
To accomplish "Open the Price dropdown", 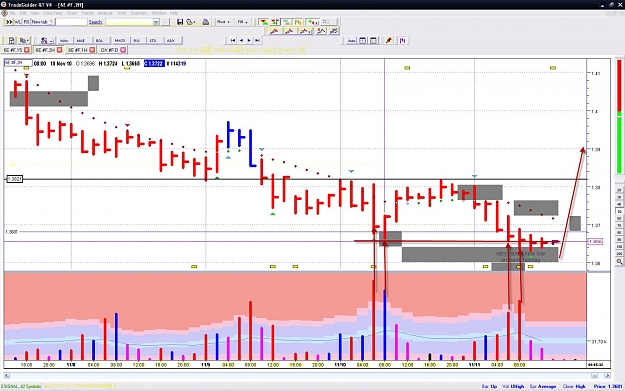I will (x=223, y=22).
